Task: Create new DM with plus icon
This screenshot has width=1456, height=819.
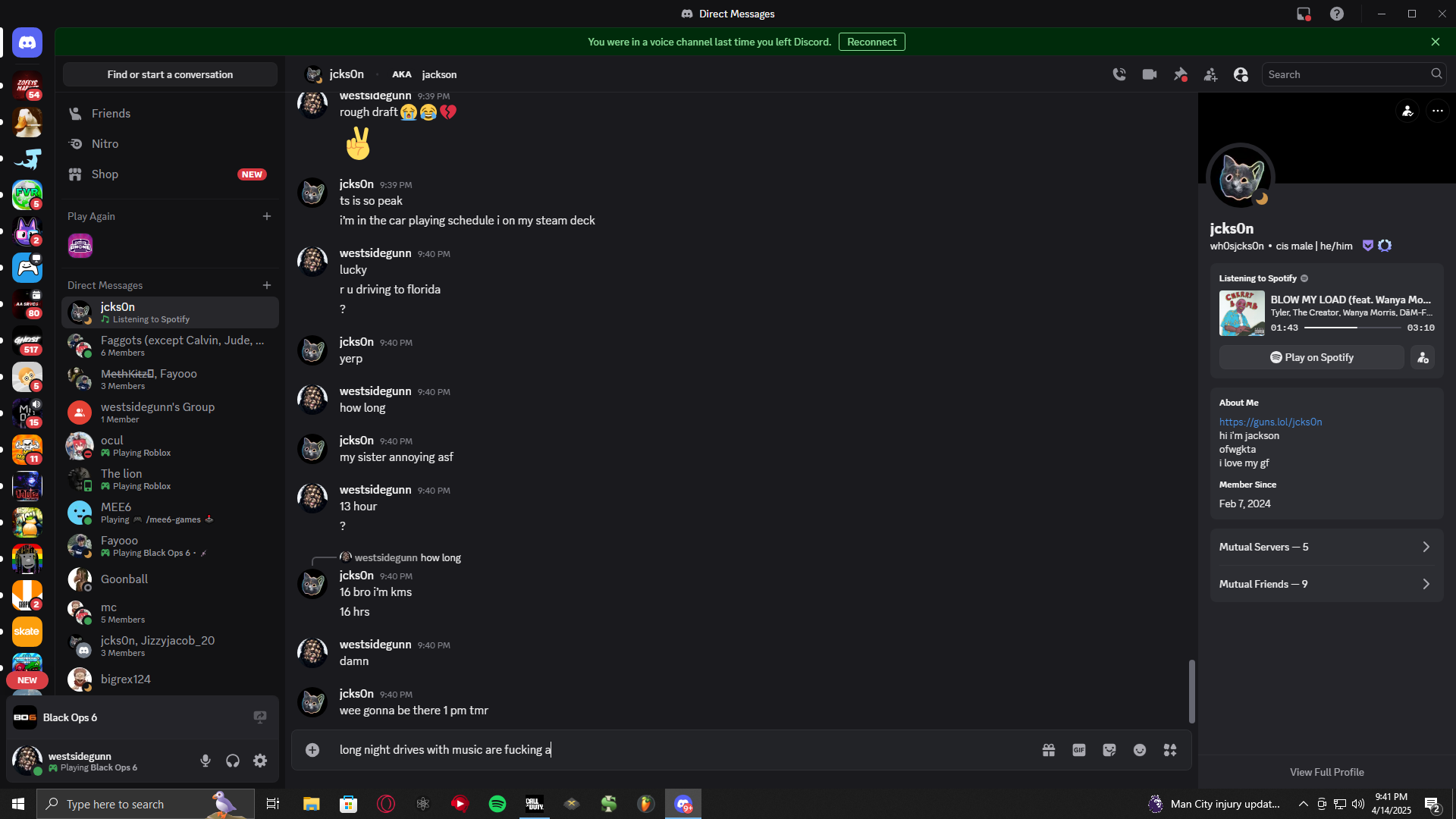Action: pyautogui.click(x=267, y=285)
